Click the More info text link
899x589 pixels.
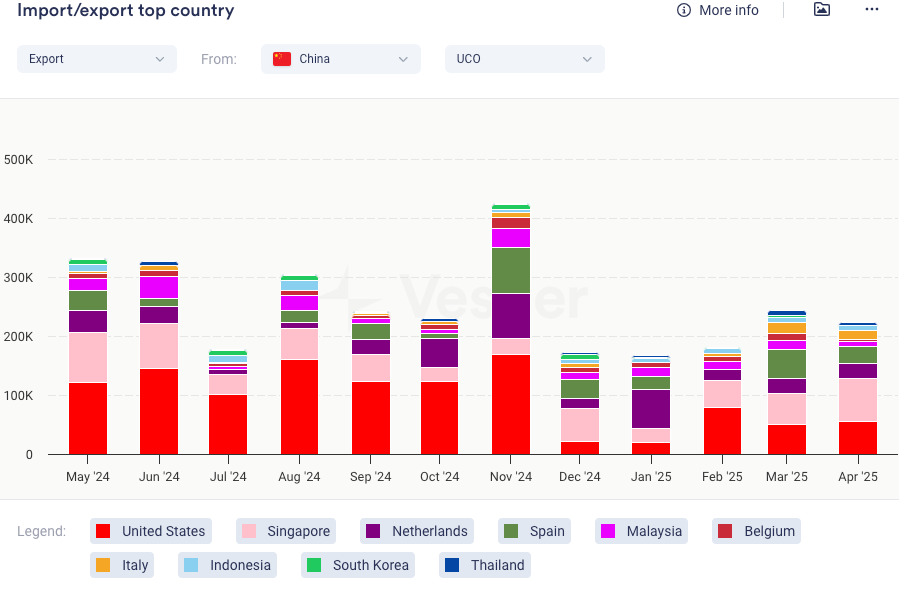click(728, 10)
